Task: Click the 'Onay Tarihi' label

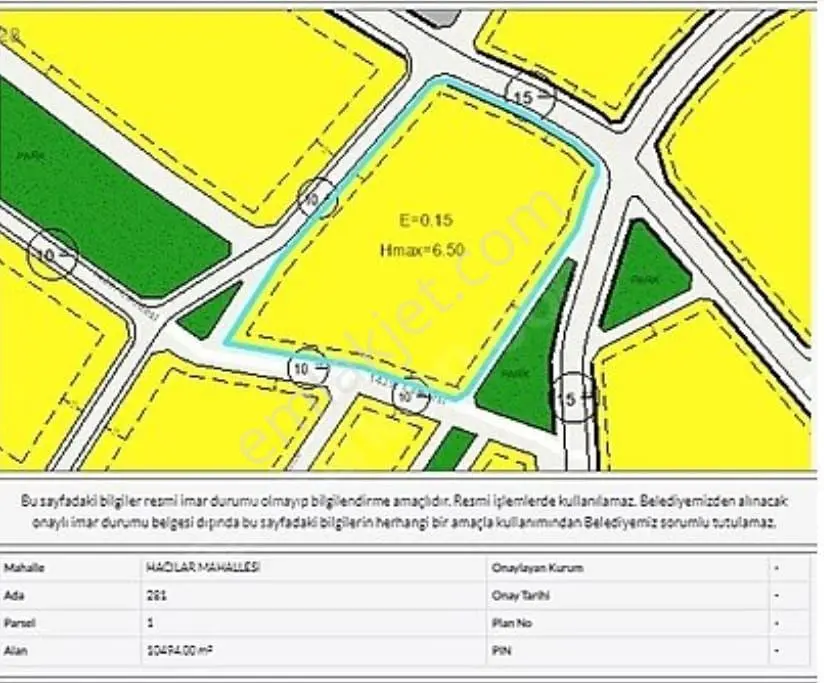Action: coord(520,596)
